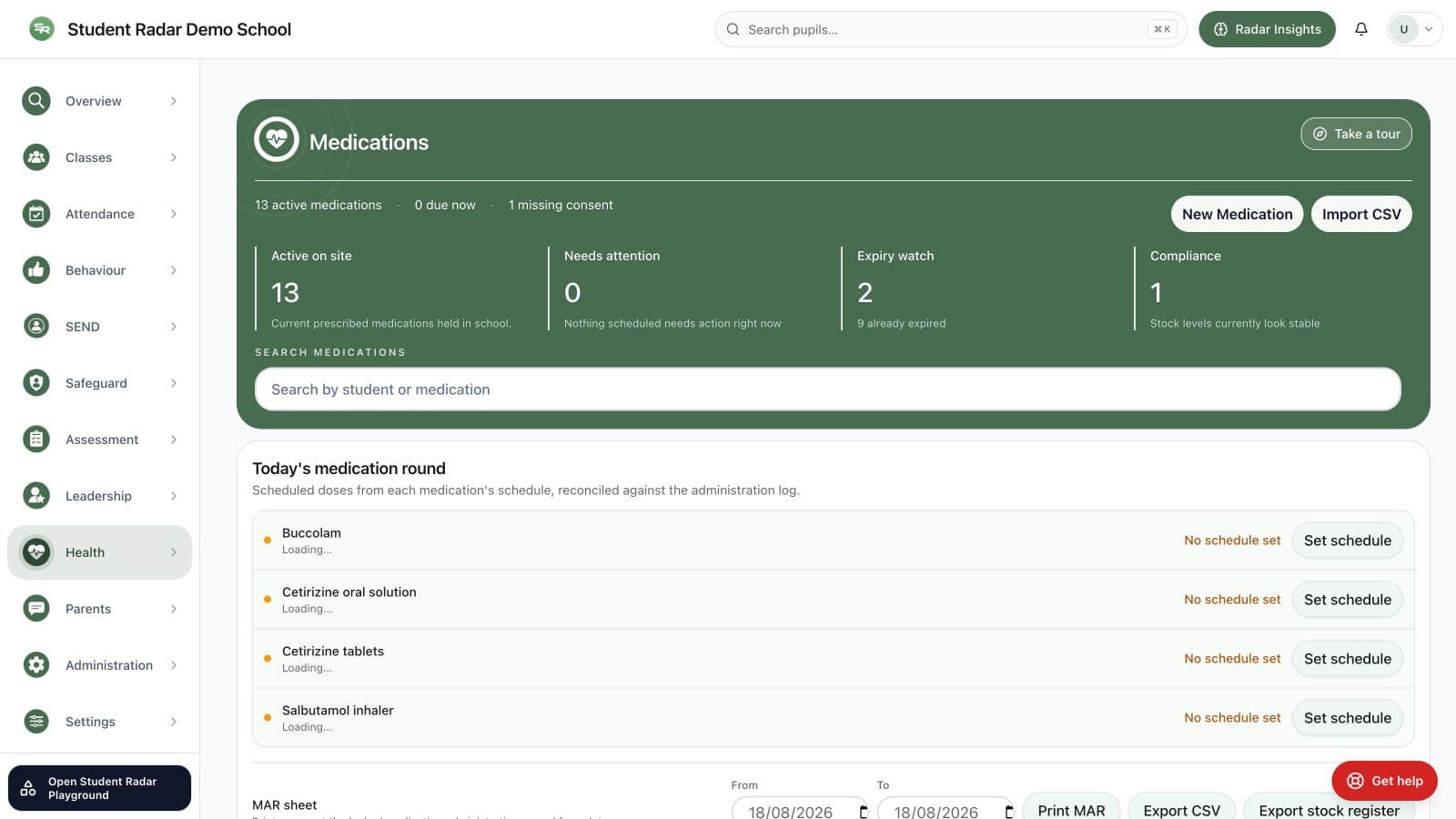Screen dimensions: 1456x819
Task: Focus the search by student or medication field
Action: (827, 389)
